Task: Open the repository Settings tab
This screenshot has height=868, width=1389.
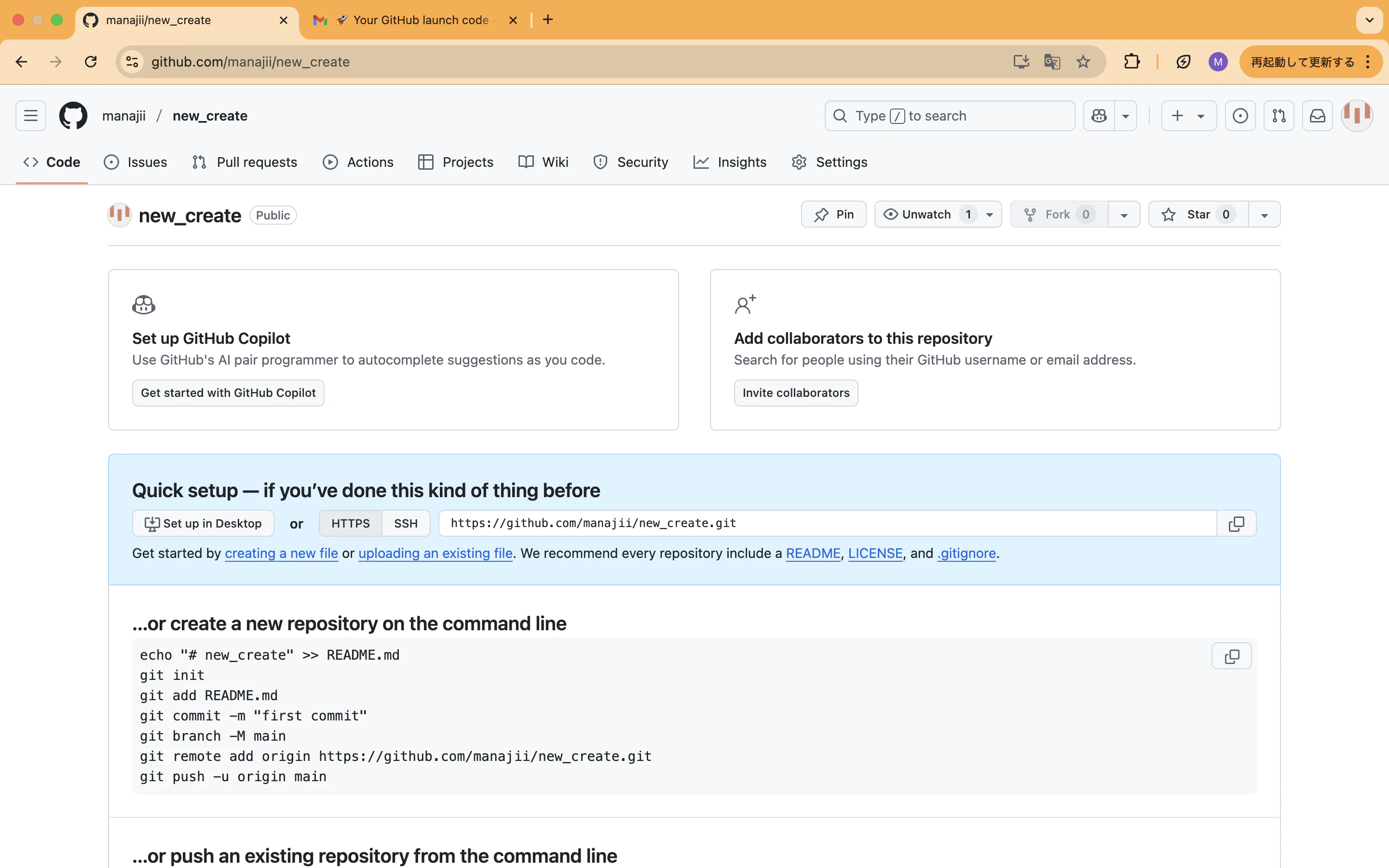Action: [x=830, y=163]
